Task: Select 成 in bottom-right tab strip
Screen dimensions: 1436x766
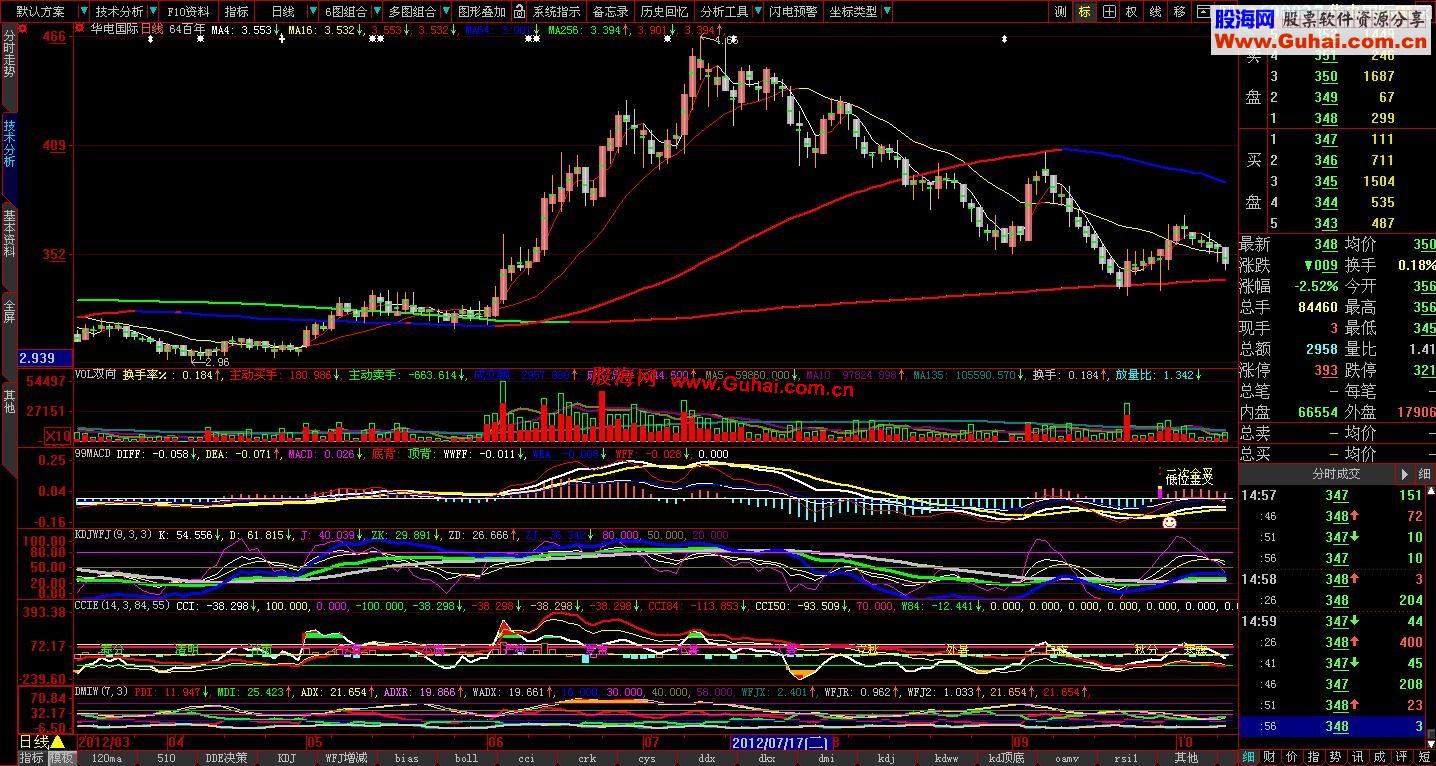Action: click(1381, 758)
